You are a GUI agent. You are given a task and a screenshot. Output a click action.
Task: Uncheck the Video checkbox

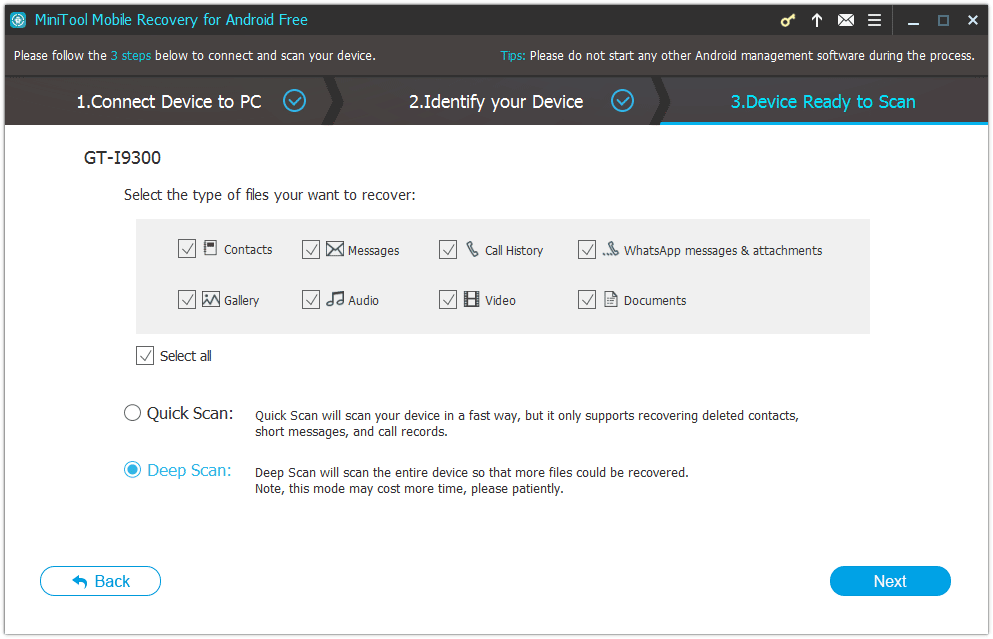click(448, 299)
